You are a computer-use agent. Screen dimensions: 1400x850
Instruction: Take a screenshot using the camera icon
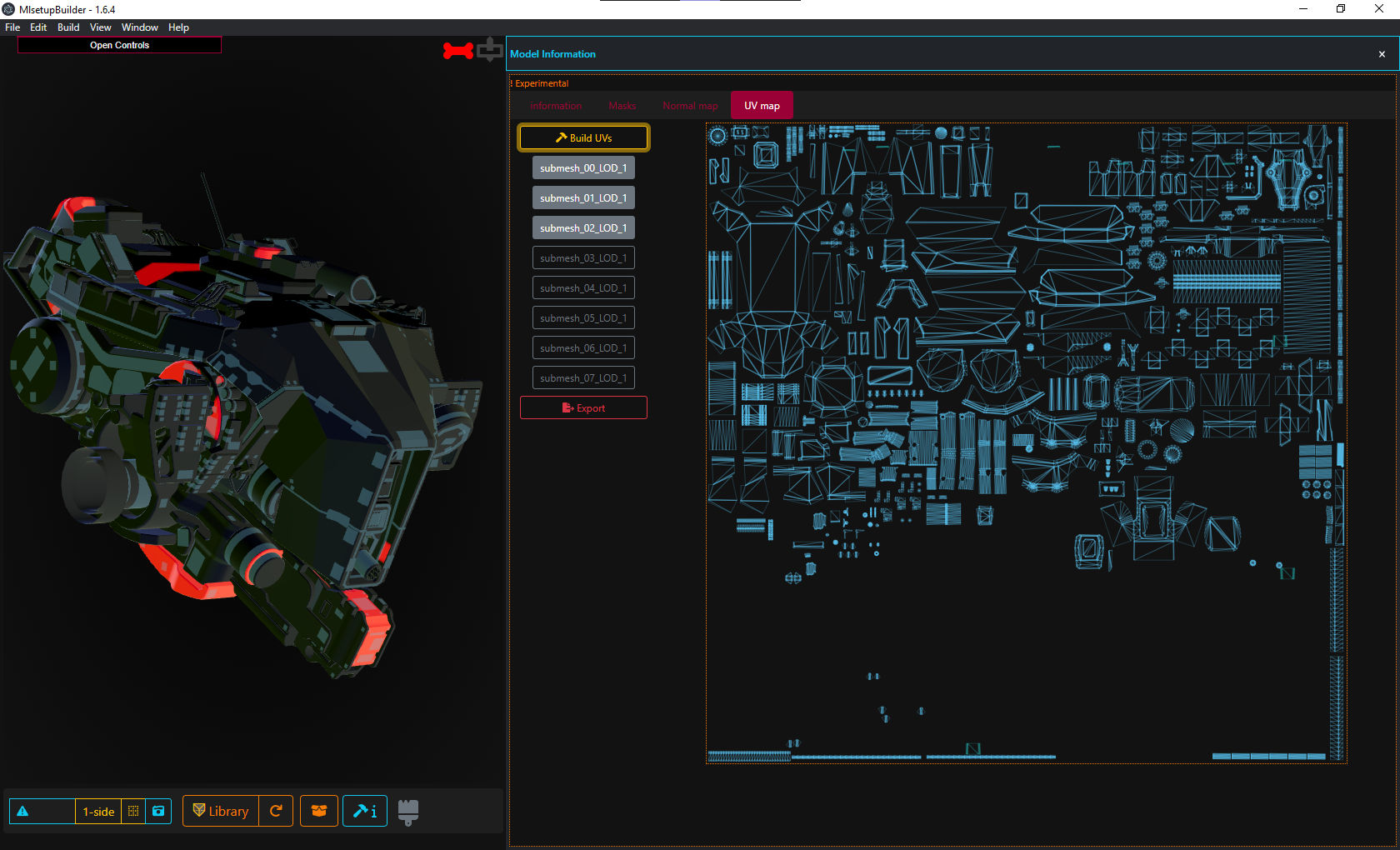coord(158,811)
